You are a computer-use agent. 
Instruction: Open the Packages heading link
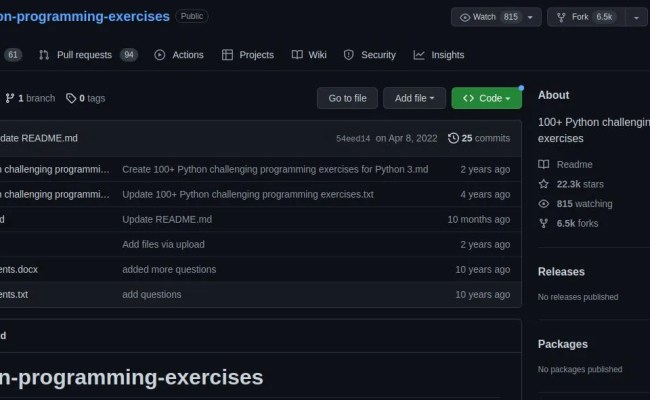563,344
